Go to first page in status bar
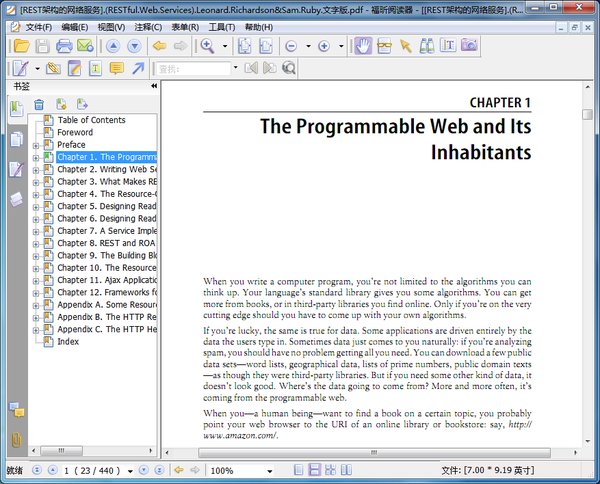The image size is (600, 484). click(37, 470)
